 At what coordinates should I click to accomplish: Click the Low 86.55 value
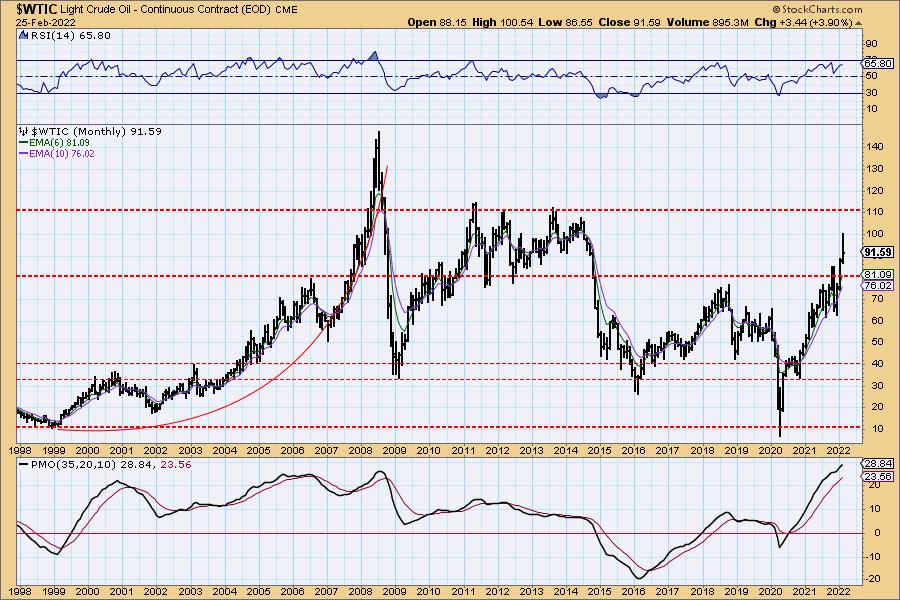[x=566, y=22]
